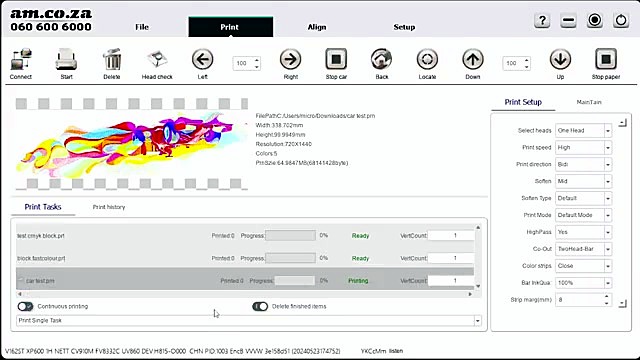Switch to the Print history tab
640x360 pixels.
point(109,207)
